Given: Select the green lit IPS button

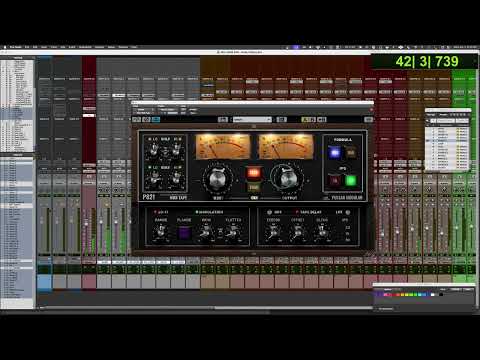Looking at the screenshot, I should tap(350, 181).
